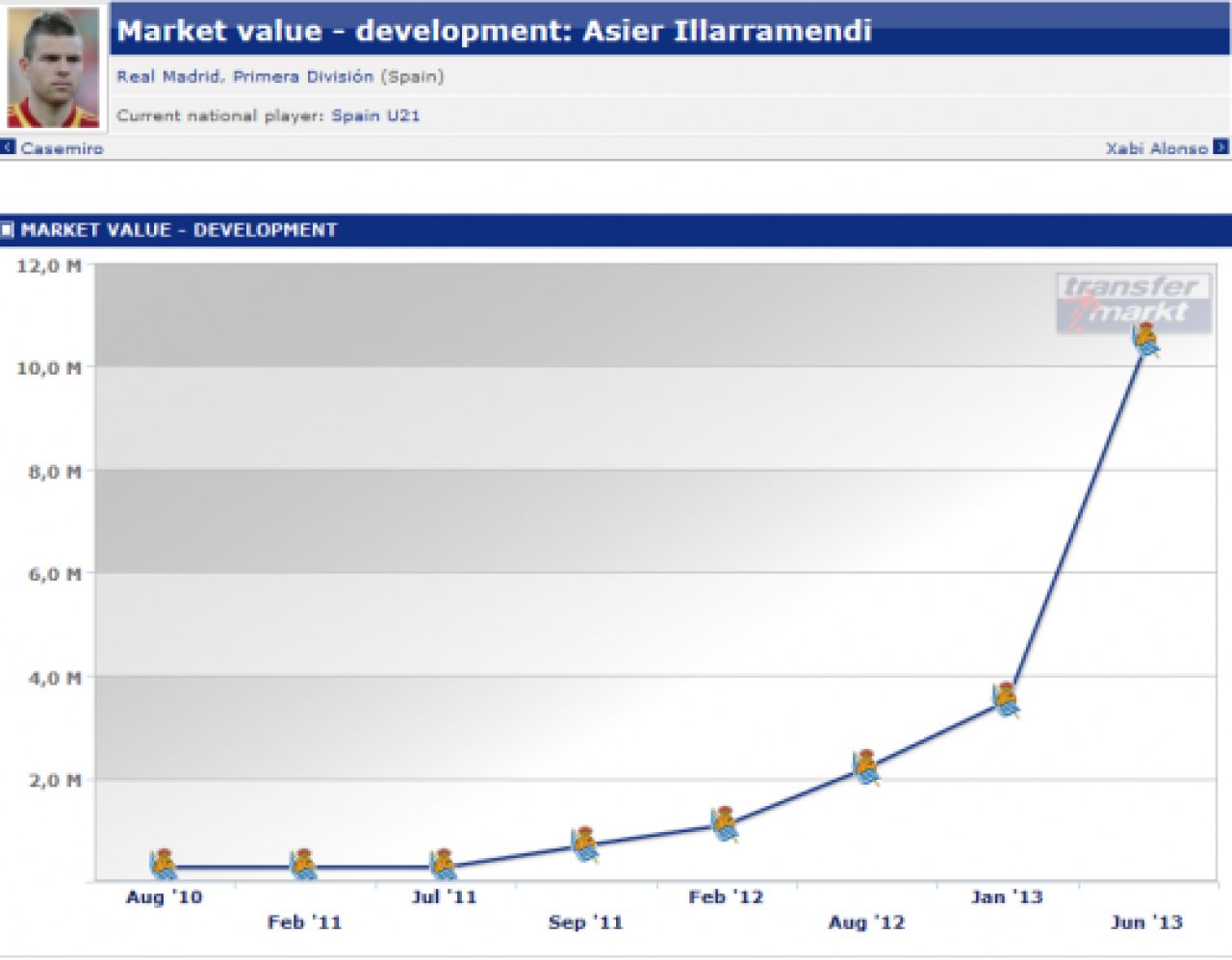This screenshot has height=960, width=1232.
Task: Click the Aug '10 club crest marker
Action: [165, 865]
